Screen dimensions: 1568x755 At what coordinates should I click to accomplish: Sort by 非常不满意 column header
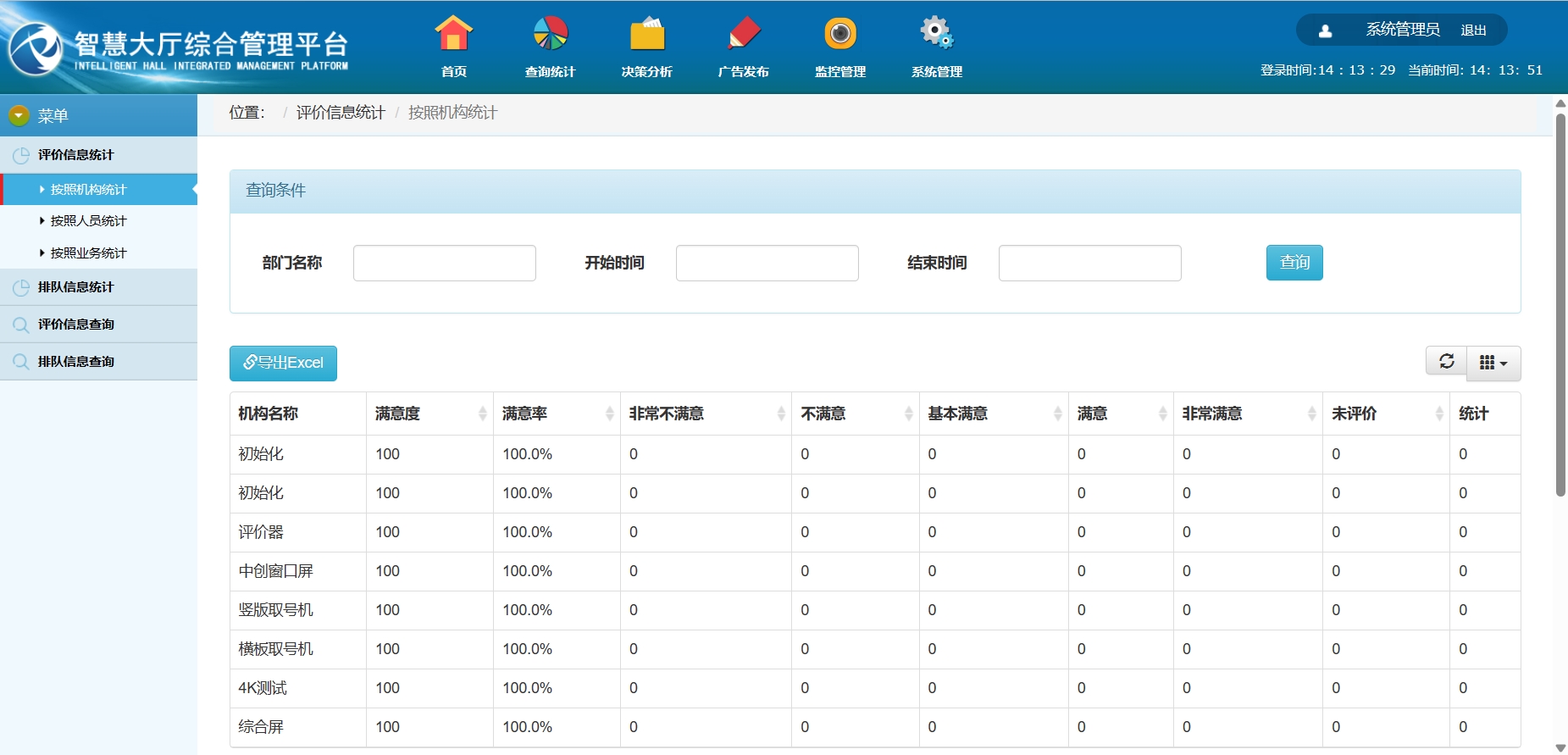pyautogui.click(x=706, y=414)
